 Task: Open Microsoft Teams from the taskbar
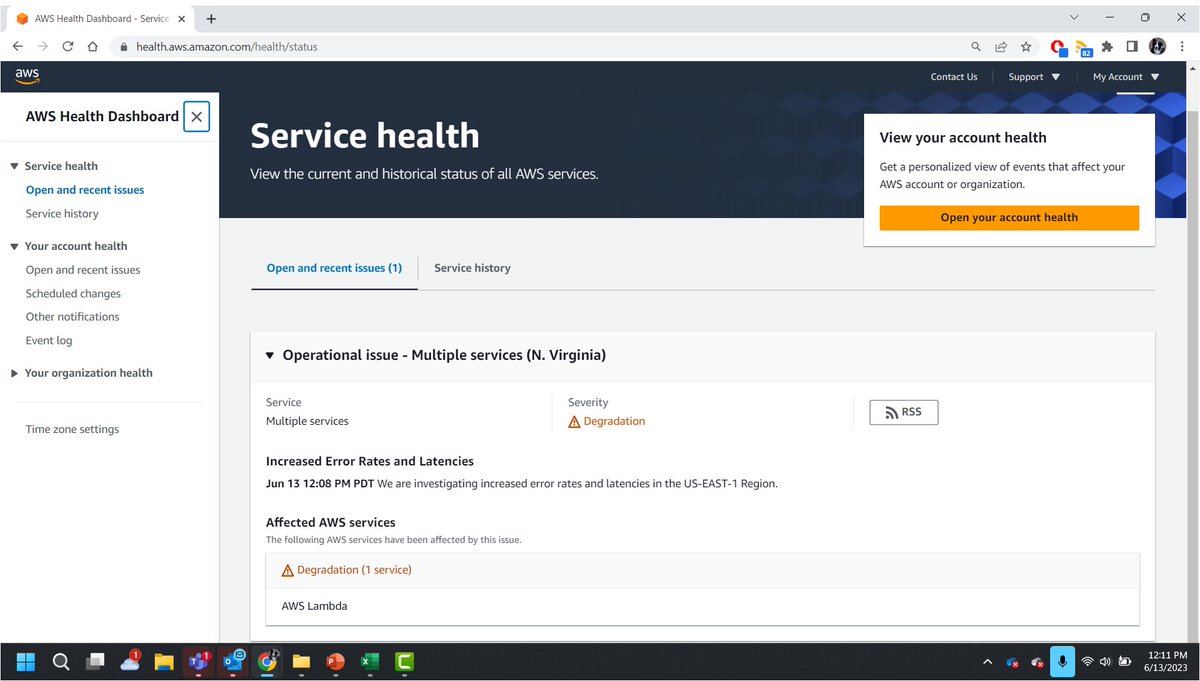pos(198,661)
